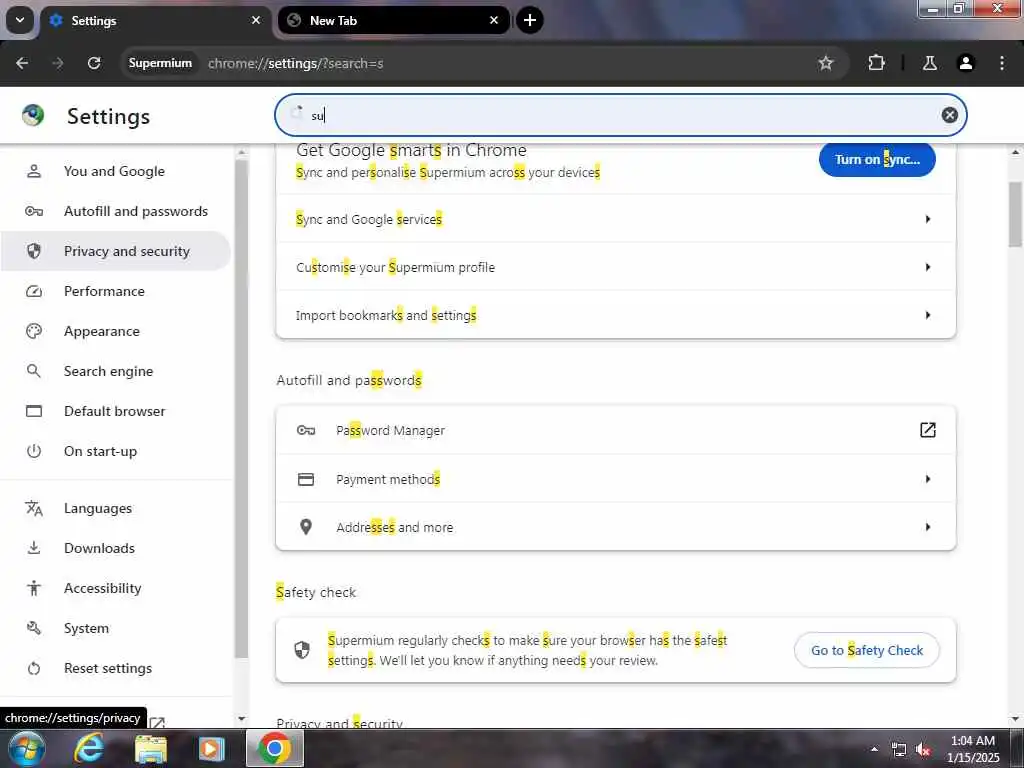Click the Settings page logo
Screen dimensions: 1024x768
[x=33, y=116]
